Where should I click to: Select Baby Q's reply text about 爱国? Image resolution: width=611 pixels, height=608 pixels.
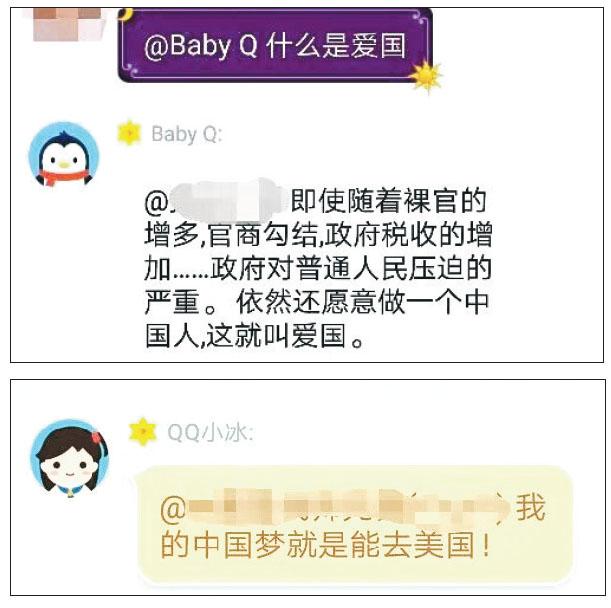tap(318, 268)
